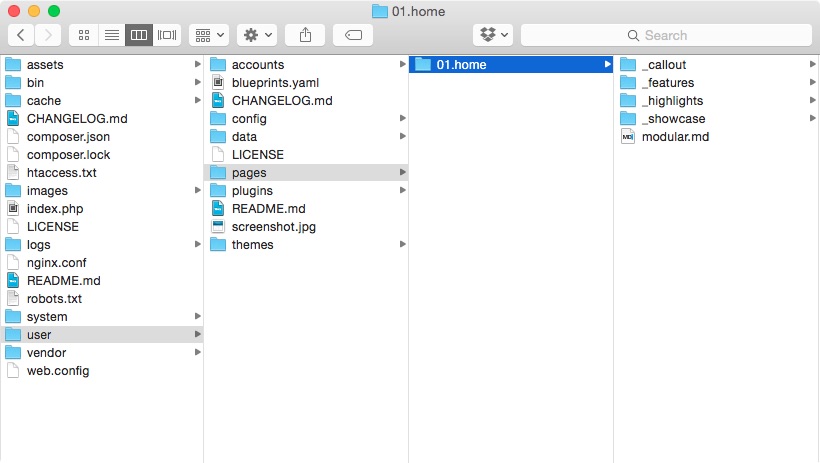Image resolution: width=820 pixels, height=463 pixels.
Task: Switch to Cover Flow view
Action: (167, 35)
